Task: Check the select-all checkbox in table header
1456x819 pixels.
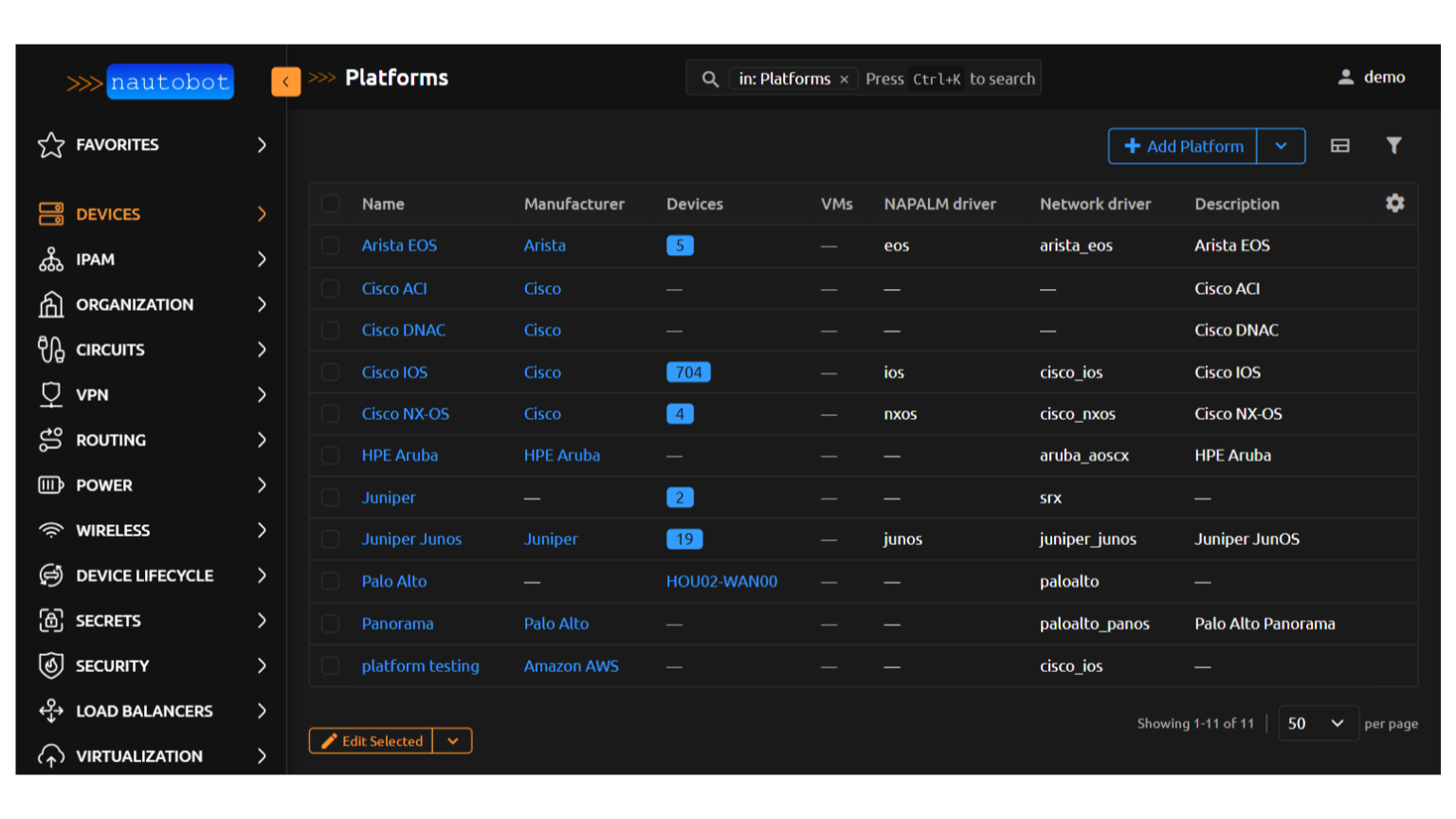Action: (330, 204)
